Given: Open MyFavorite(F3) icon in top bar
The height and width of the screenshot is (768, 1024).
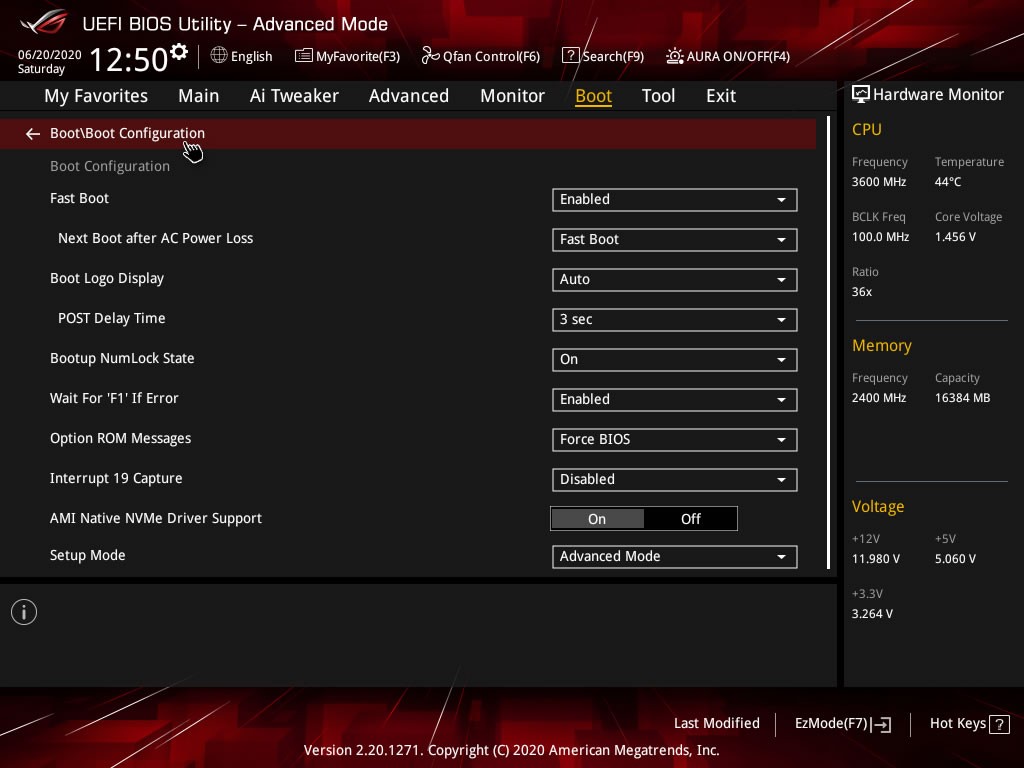Looking at the screenshot, I should coord(304,56).
